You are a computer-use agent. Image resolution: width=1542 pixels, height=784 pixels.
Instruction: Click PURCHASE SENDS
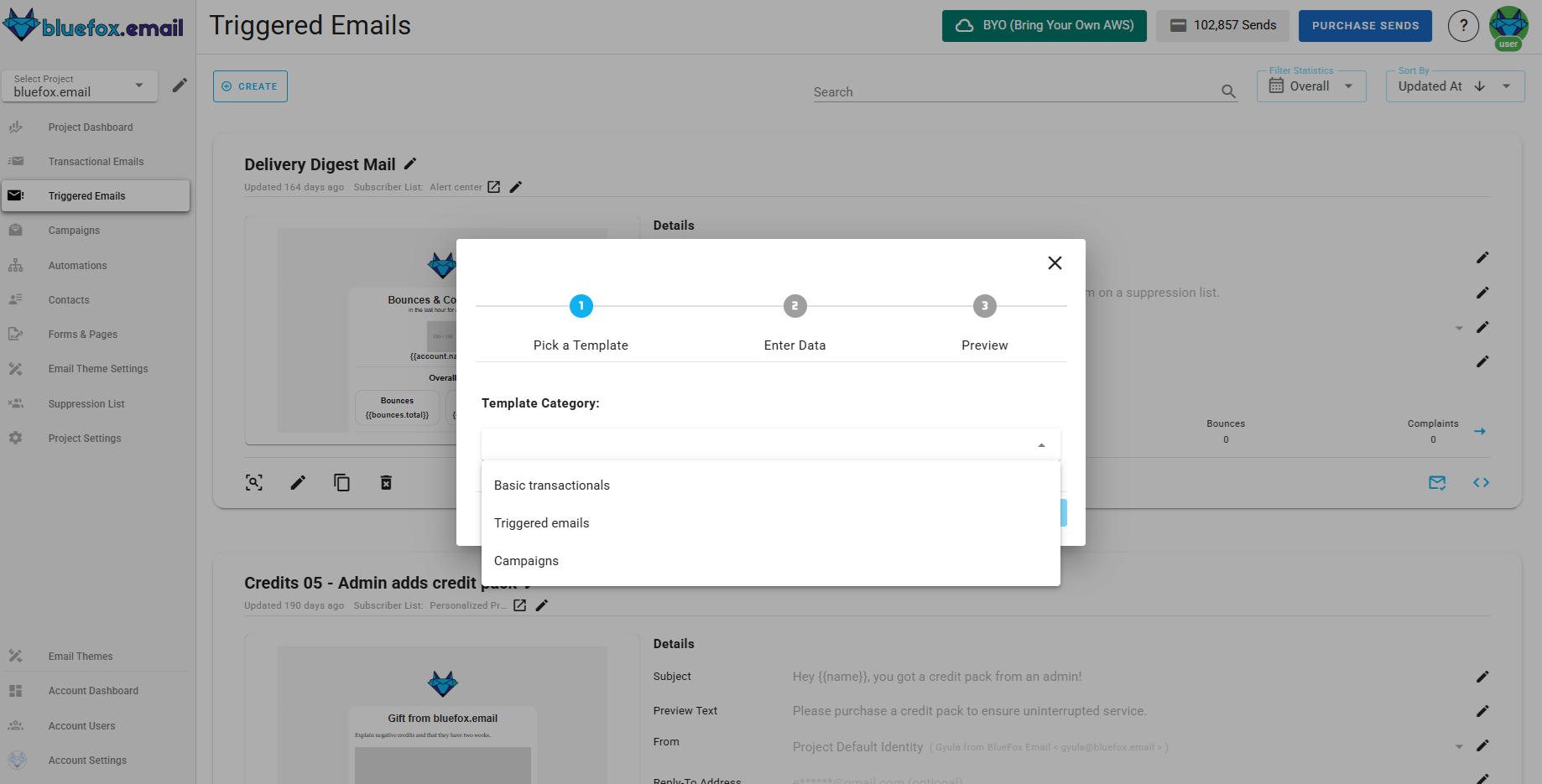1365,26
